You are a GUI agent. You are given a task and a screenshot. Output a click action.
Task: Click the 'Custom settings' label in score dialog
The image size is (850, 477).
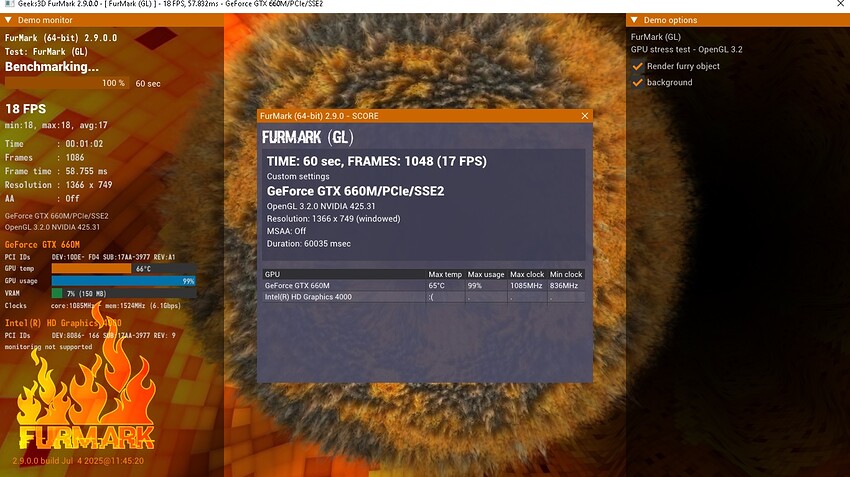coord(298,176)
